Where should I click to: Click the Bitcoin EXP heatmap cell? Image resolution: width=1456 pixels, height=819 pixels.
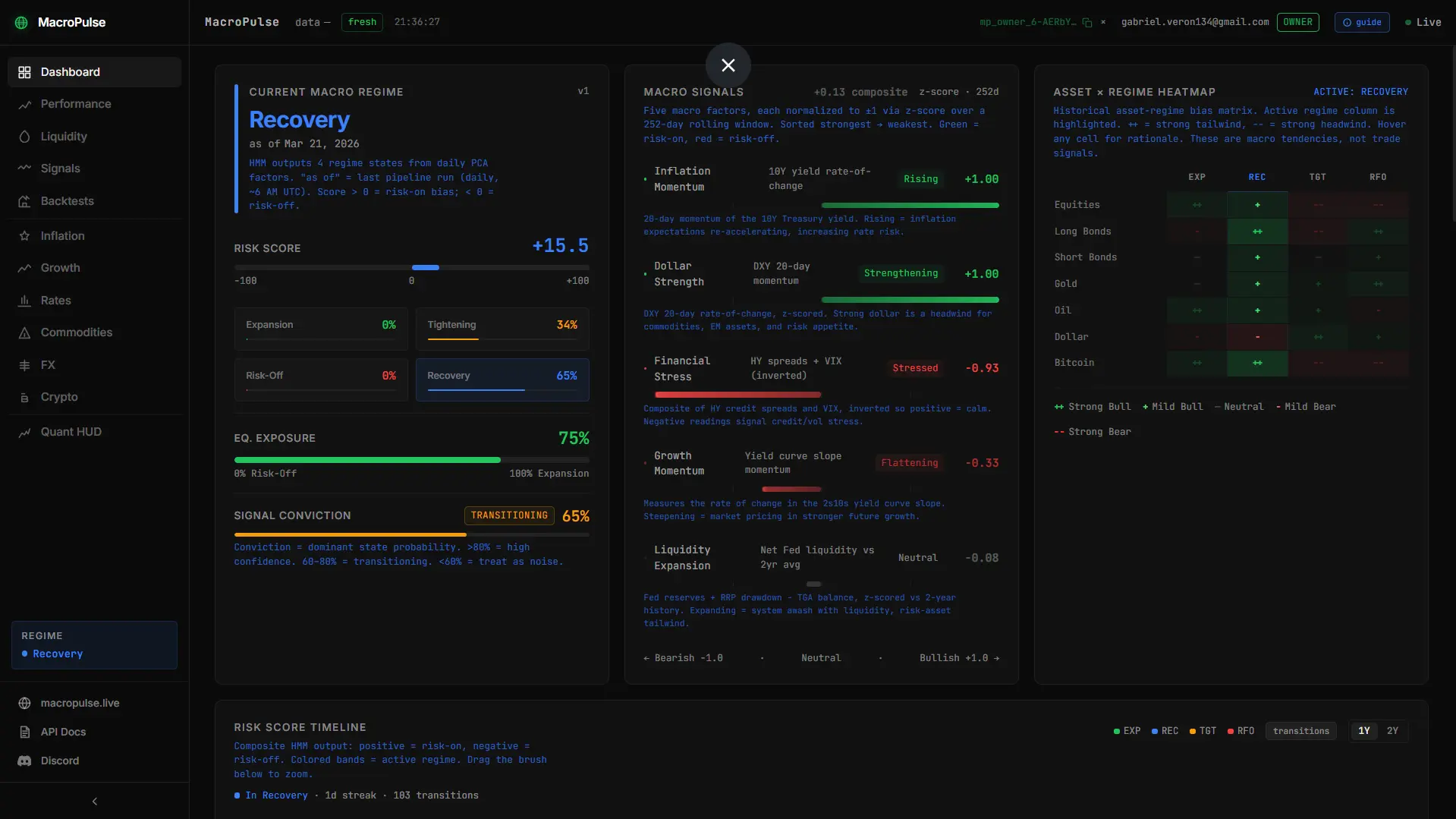(x=1197, y=364)
